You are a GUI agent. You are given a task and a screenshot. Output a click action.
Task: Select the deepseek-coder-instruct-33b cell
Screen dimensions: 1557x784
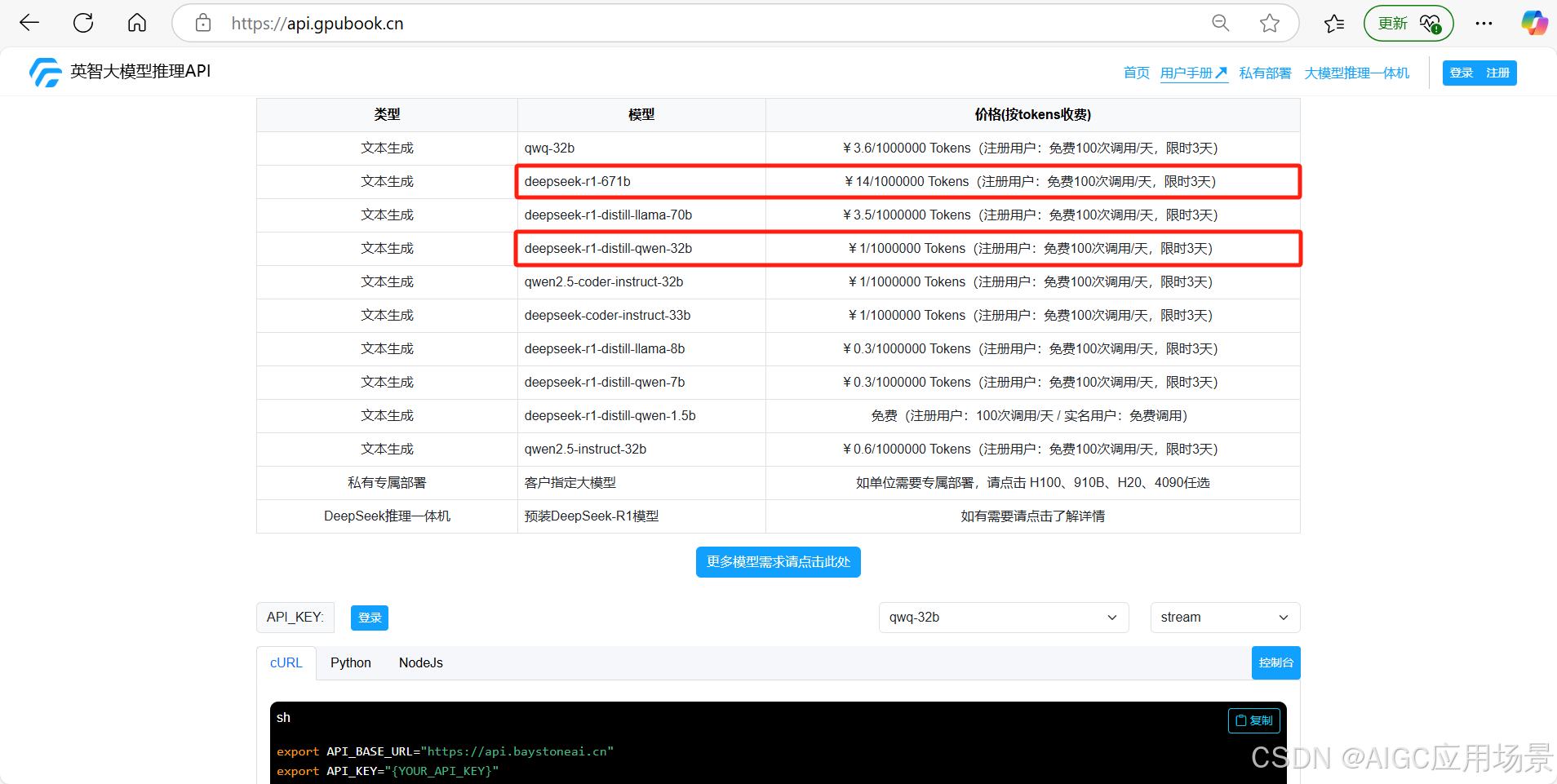[x=641, y=315]
